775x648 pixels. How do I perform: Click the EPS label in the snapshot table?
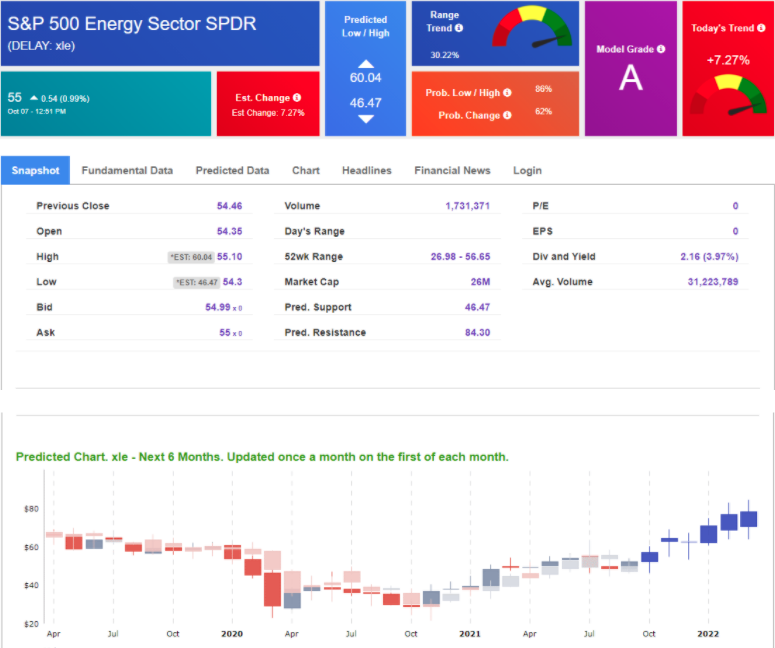tap(543, 231)
